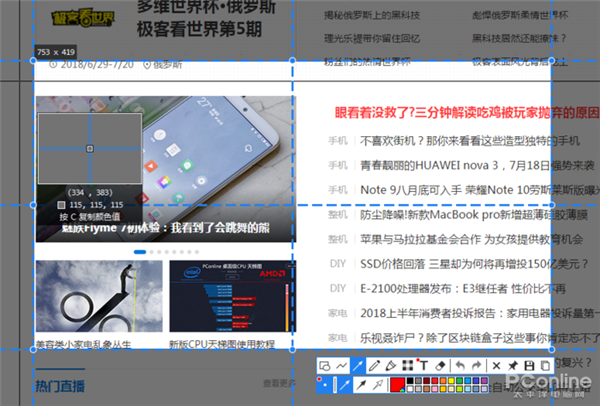Select the mosaic blur tool
Screen dimensions: 600x406
click(407, 366)
